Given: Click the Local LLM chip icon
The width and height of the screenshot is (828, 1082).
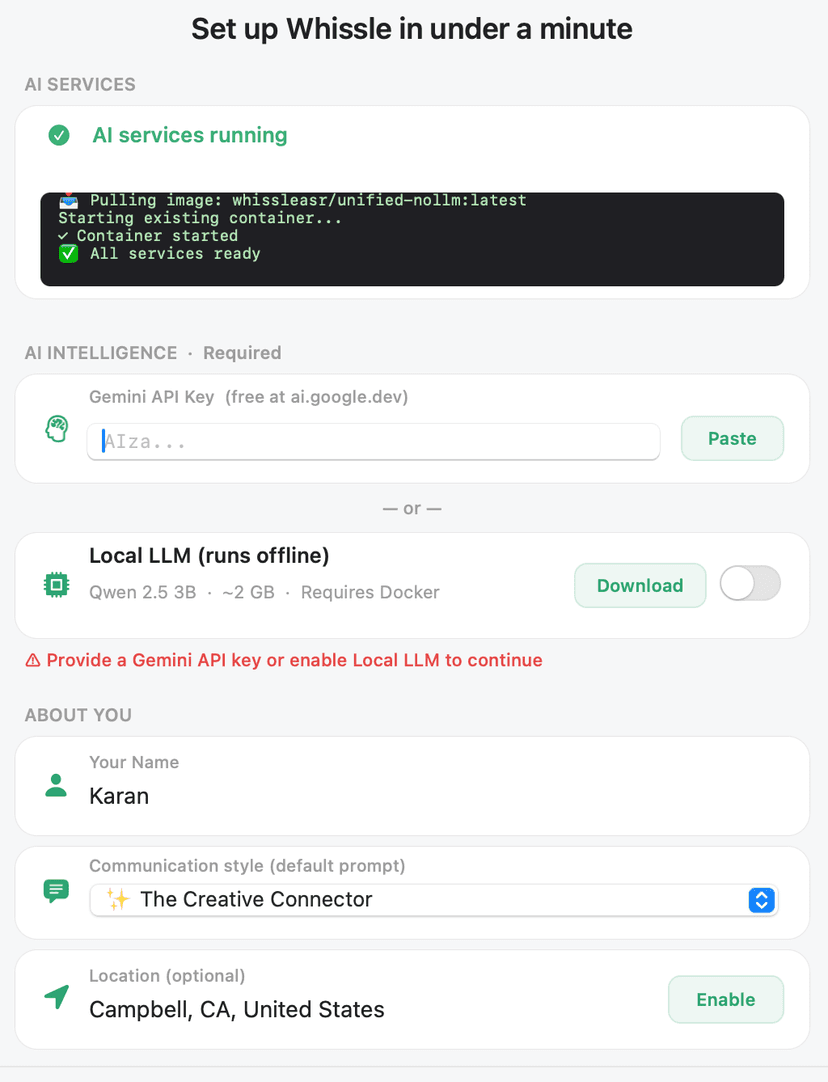Looking at the screenshot, I should [x=56, y=585].
